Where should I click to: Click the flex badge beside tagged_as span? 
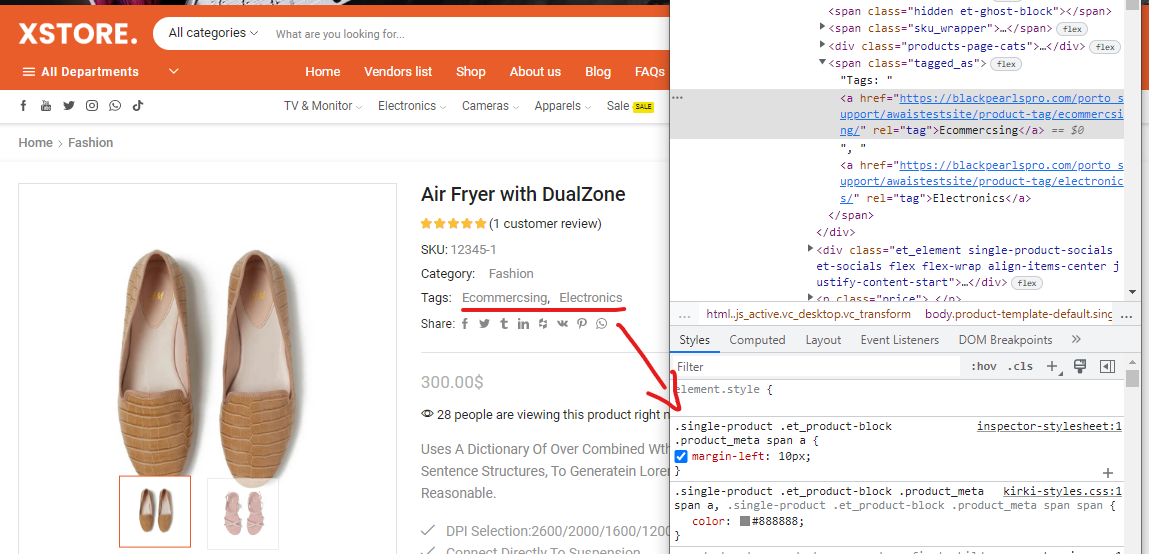point(1005,64)
